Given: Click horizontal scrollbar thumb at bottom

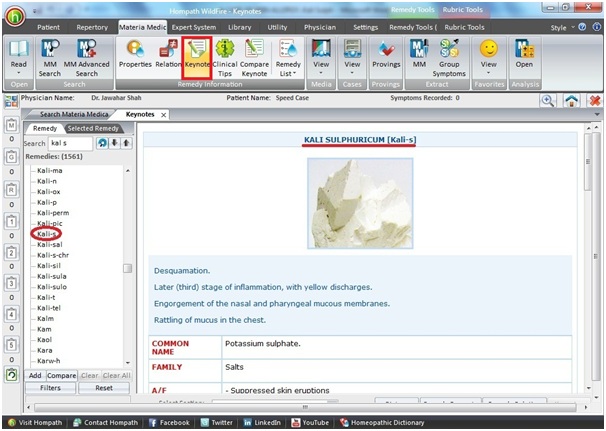Looking at the screenshot, I should tap(305, 407).
